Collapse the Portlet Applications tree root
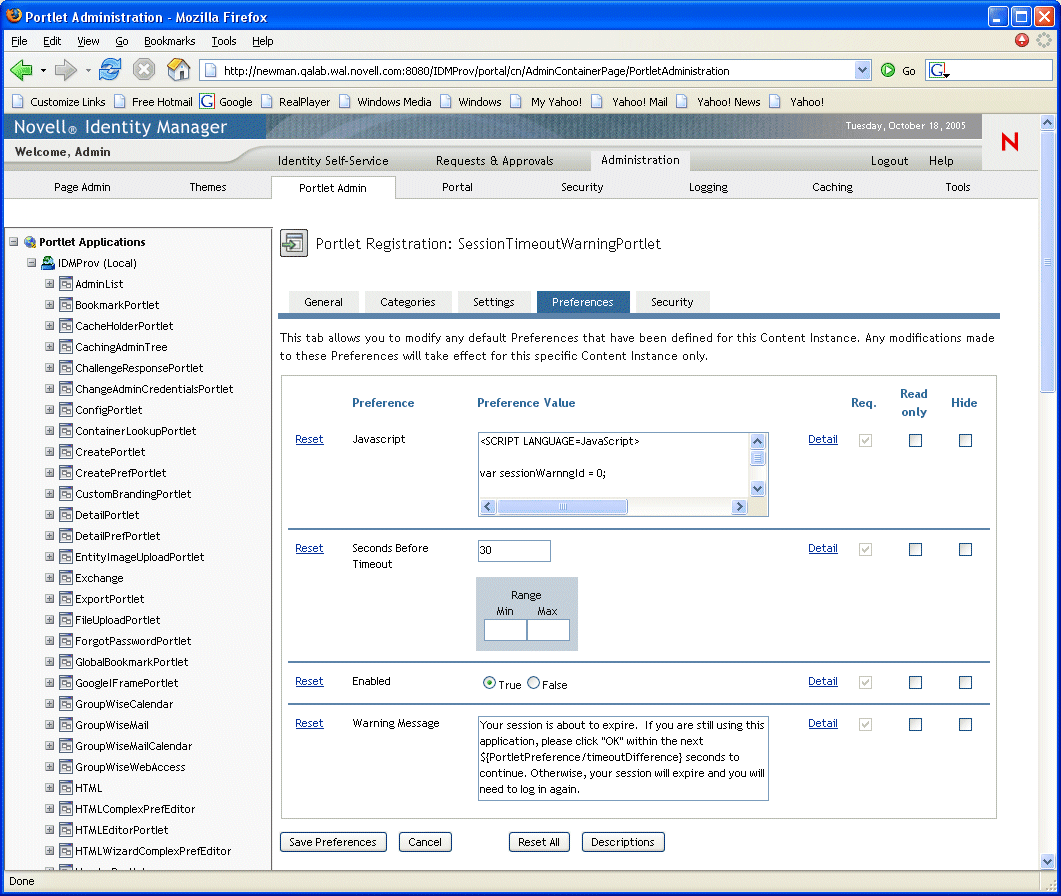The width and height of the screenshot is (1061, 896). coord(14,242)
